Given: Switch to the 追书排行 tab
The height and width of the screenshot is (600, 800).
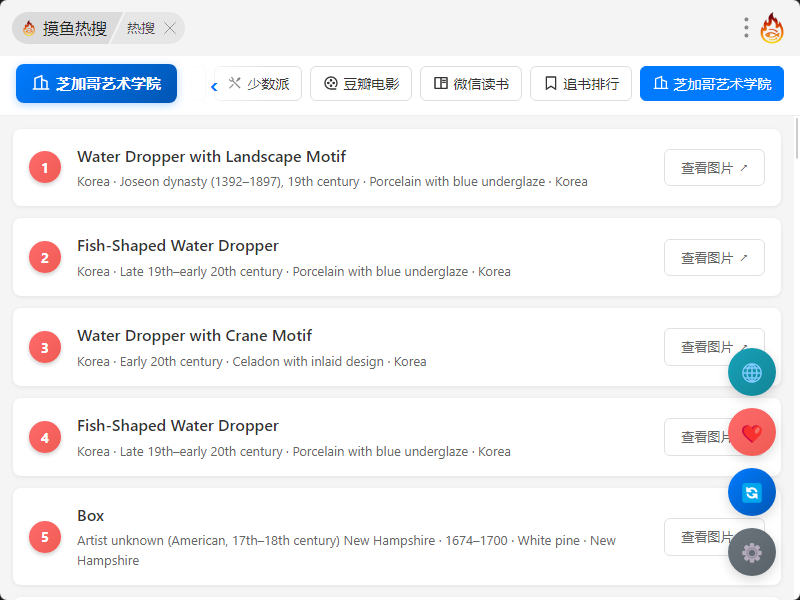Looking at the screenshot, I should pyautogui.click(x=581, y=84).
